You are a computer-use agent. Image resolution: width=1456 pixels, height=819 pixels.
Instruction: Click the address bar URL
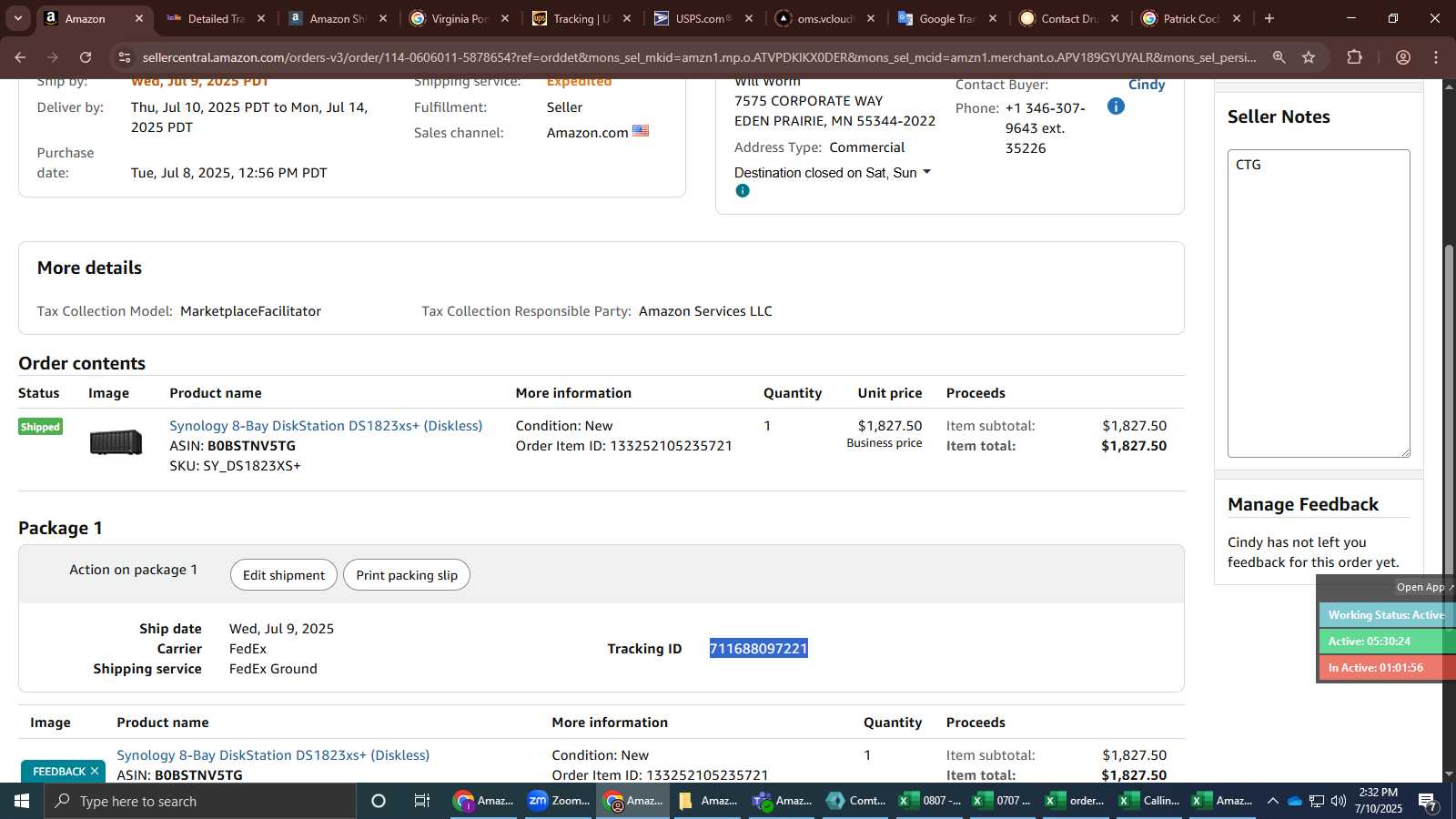click(699, 57)
